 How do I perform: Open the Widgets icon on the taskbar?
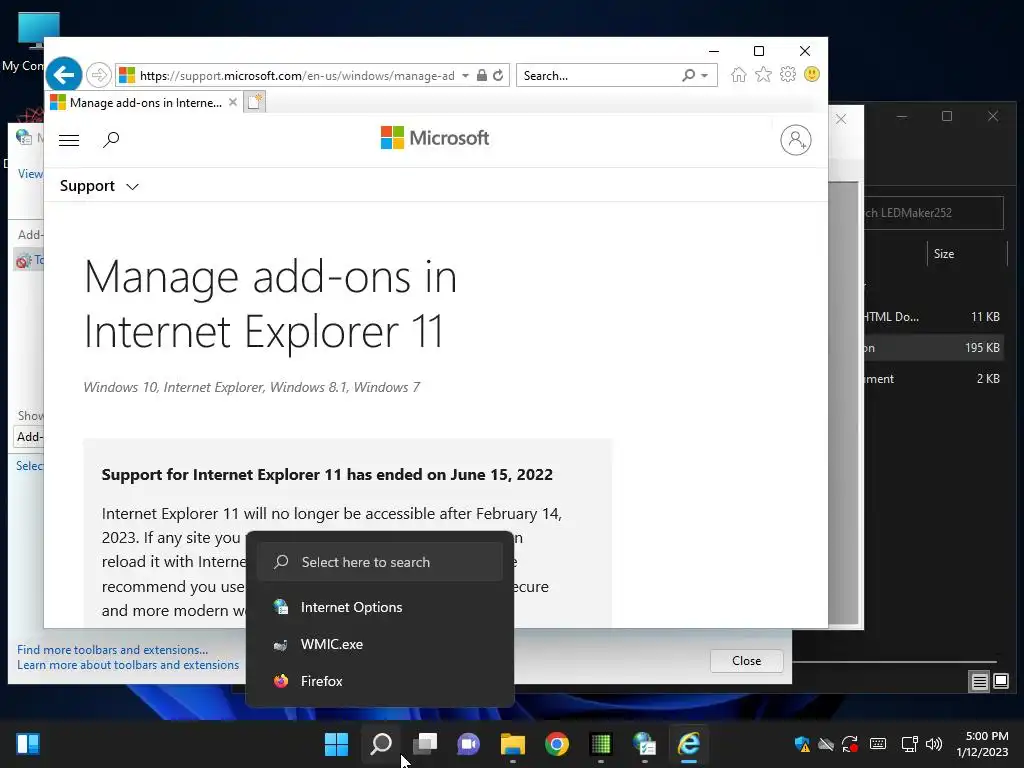click(x=28, y=744)
